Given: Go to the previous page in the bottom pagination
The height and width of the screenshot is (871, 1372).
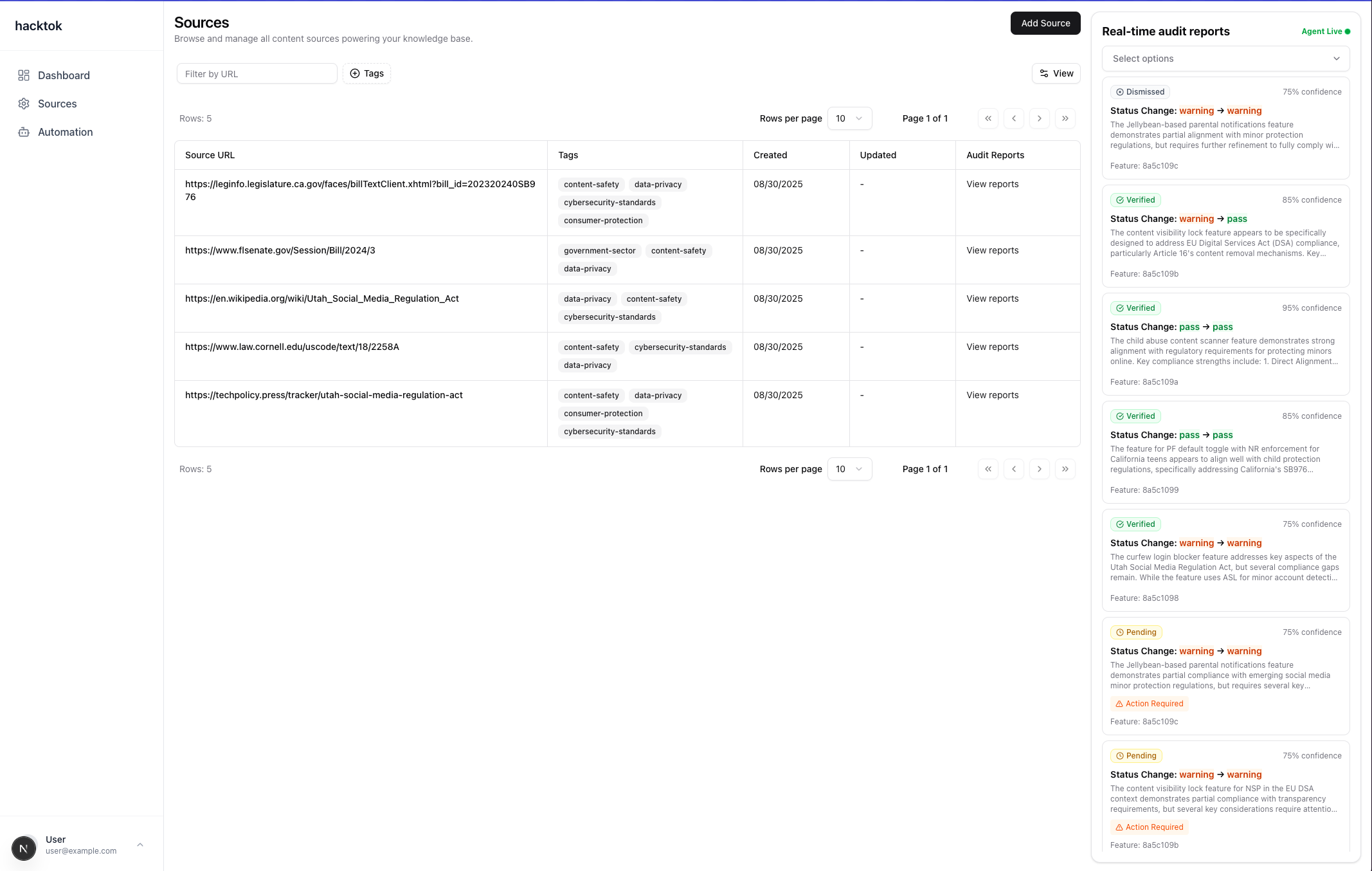Looking at the screenshot, I should [1014, 469].
